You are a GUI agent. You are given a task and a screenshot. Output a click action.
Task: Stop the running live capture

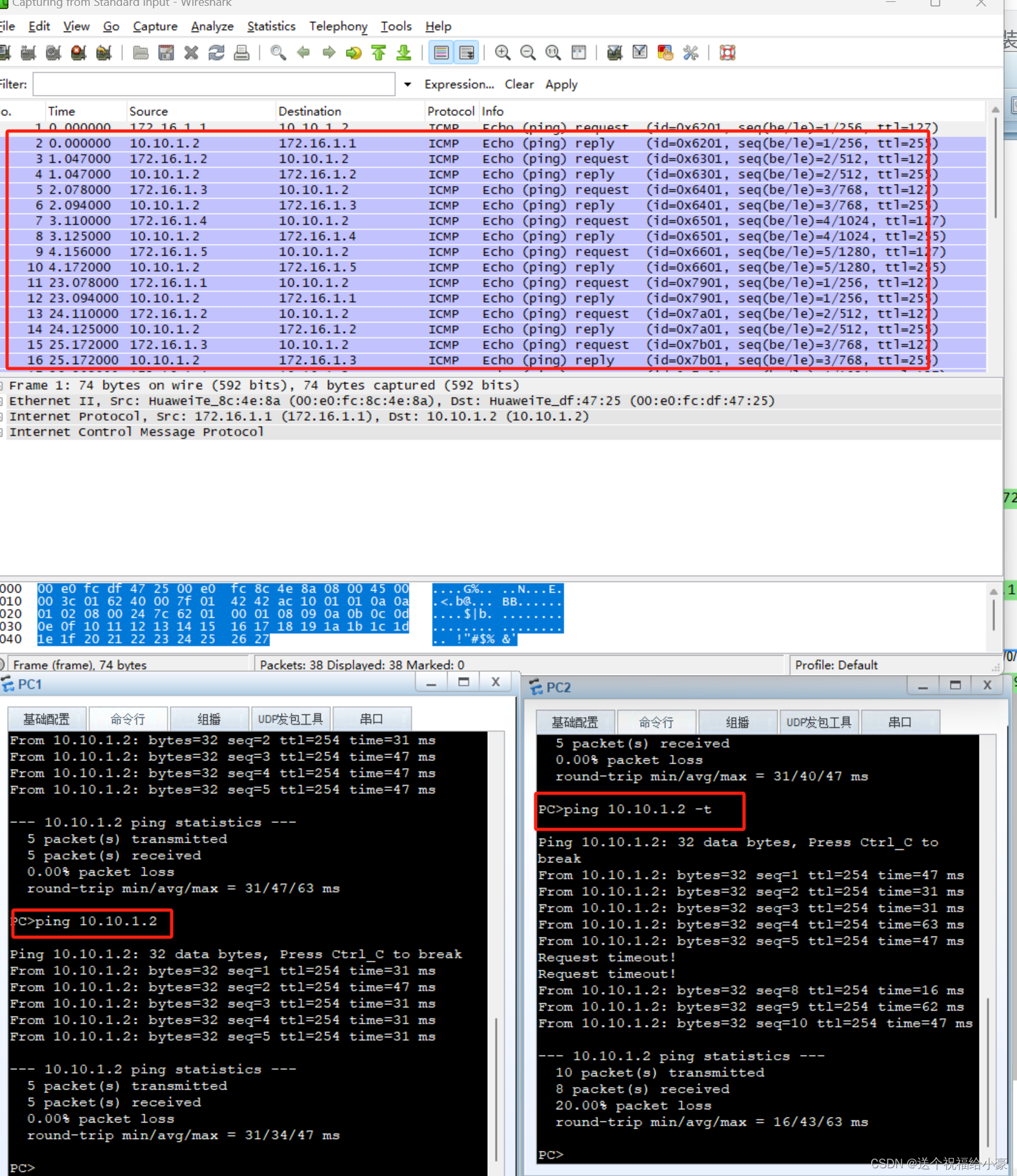tap(79, 53)
